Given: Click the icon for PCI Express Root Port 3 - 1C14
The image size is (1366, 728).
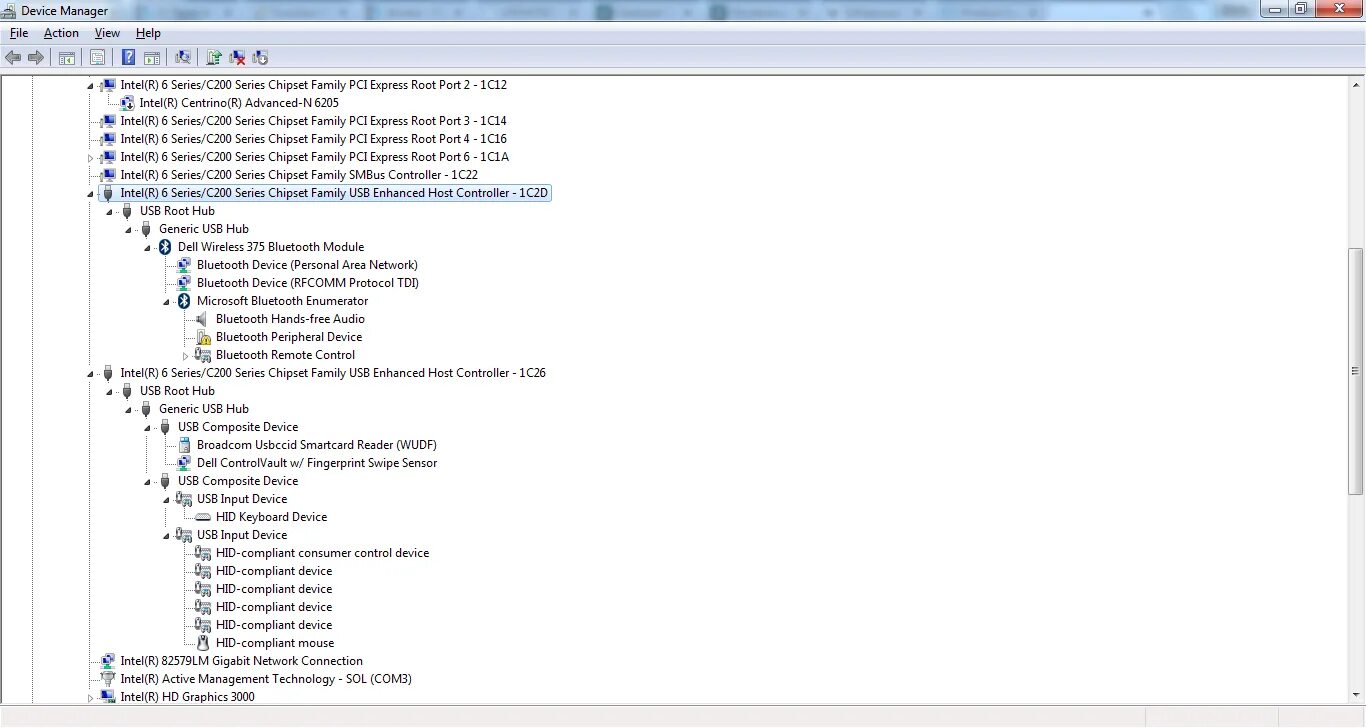Looking at the screenshot, I should pos(108,121).
